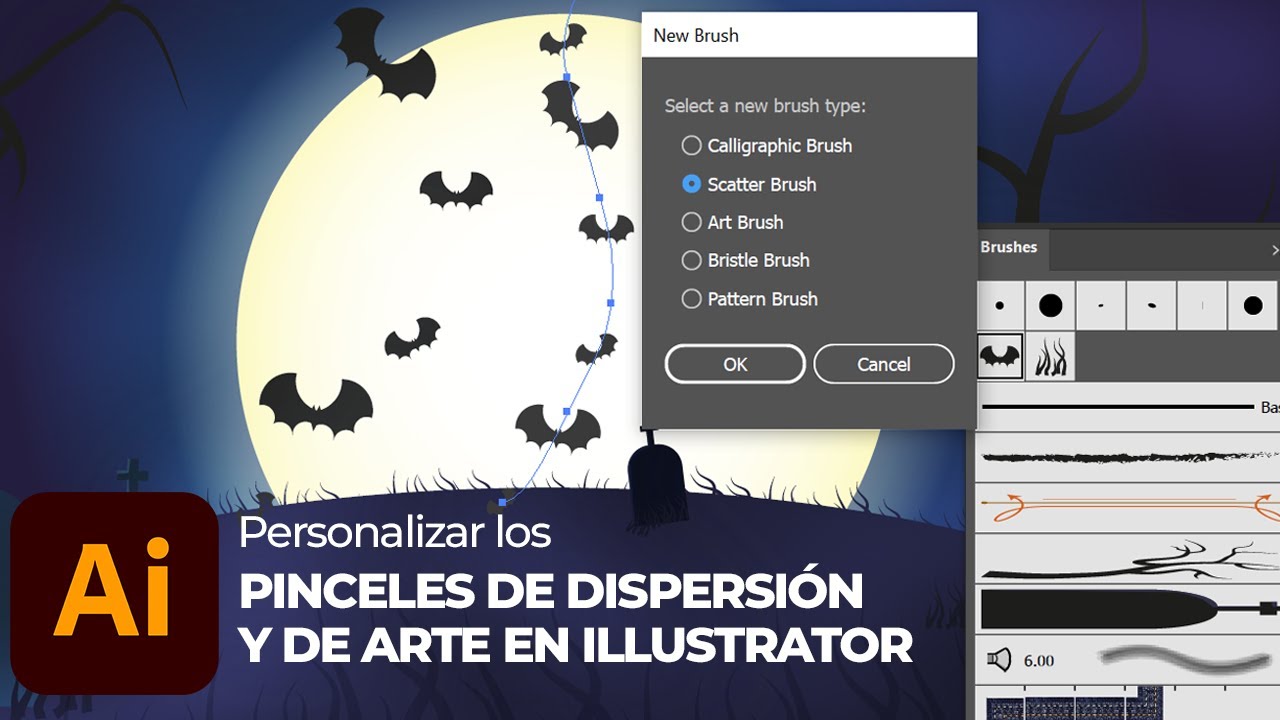Select the Basic line brush

point(1127,407)
